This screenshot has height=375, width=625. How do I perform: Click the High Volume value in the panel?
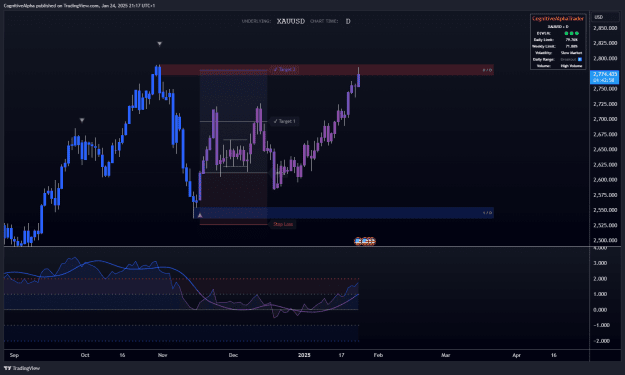571,66
